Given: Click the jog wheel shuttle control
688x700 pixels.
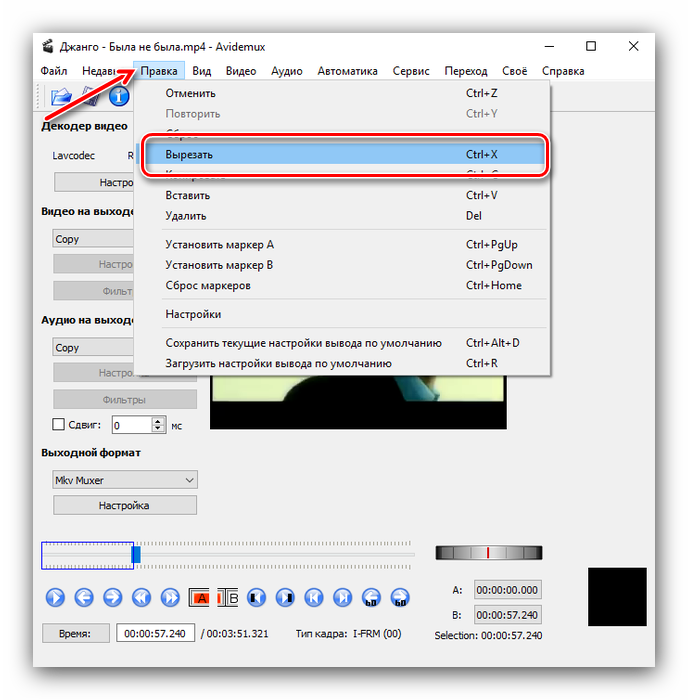Looking at the screenshot, I should click(489, 553).
